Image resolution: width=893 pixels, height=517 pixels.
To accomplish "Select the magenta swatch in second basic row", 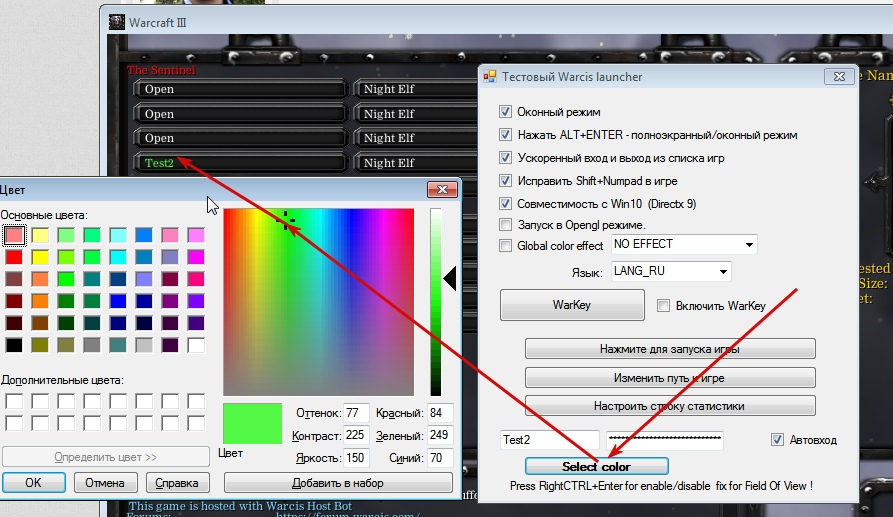I will tap(196, 257).
